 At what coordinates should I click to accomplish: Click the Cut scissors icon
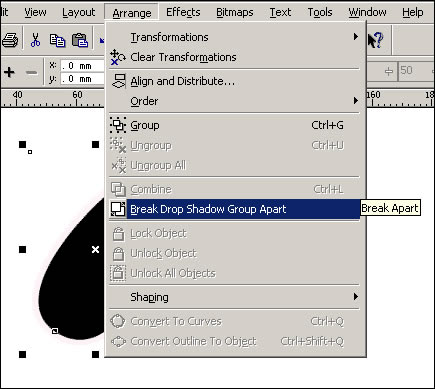coord(35,40)
